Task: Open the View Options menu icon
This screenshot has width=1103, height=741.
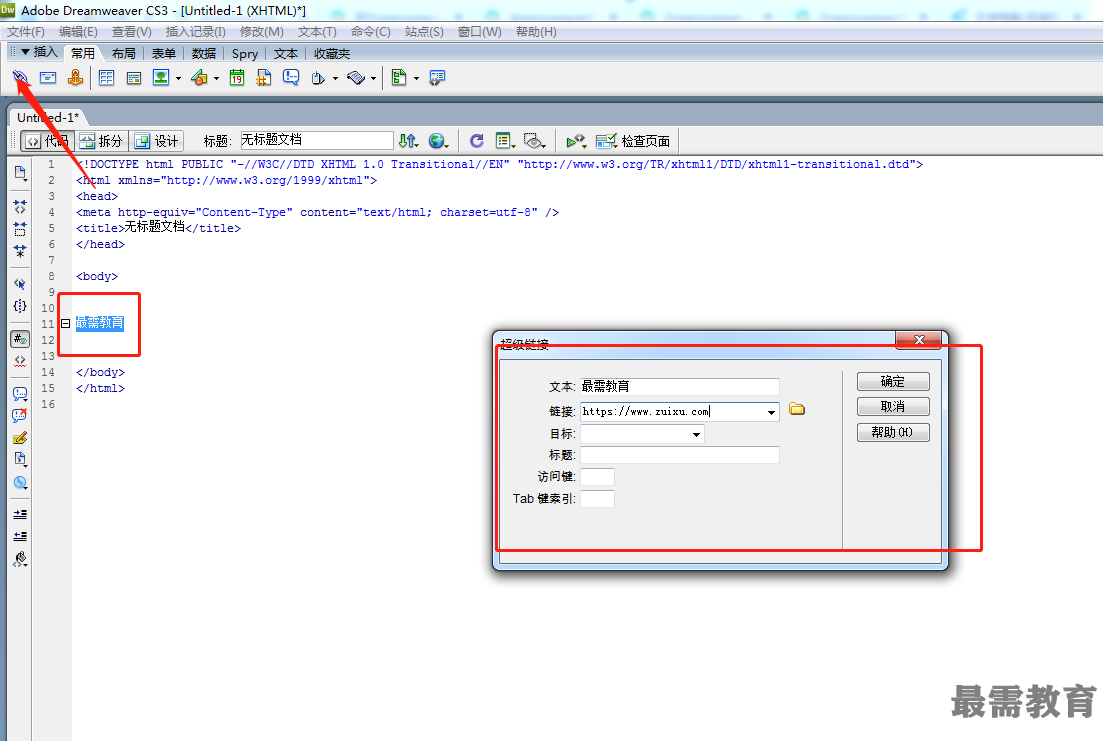Action: 504,141
